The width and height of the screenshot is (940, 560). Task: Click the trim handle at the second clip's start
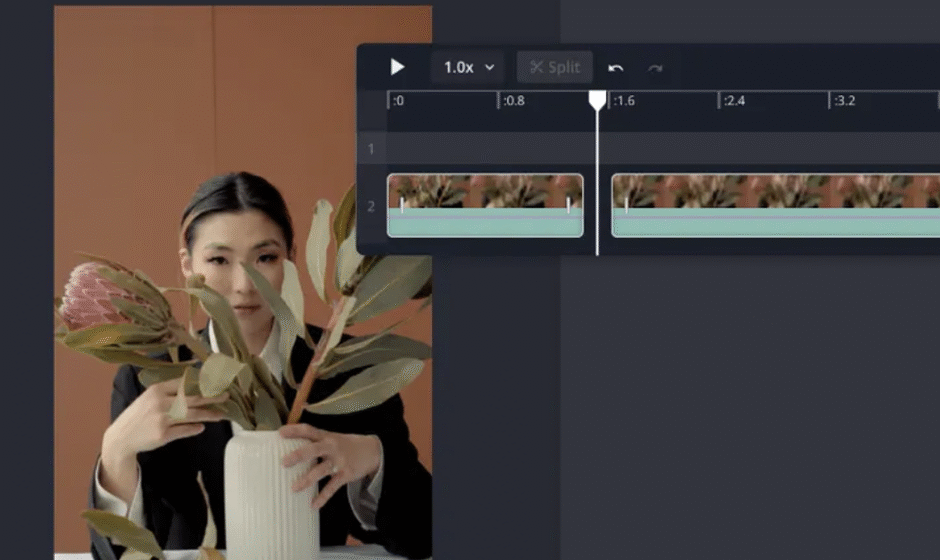click(626, 205)
